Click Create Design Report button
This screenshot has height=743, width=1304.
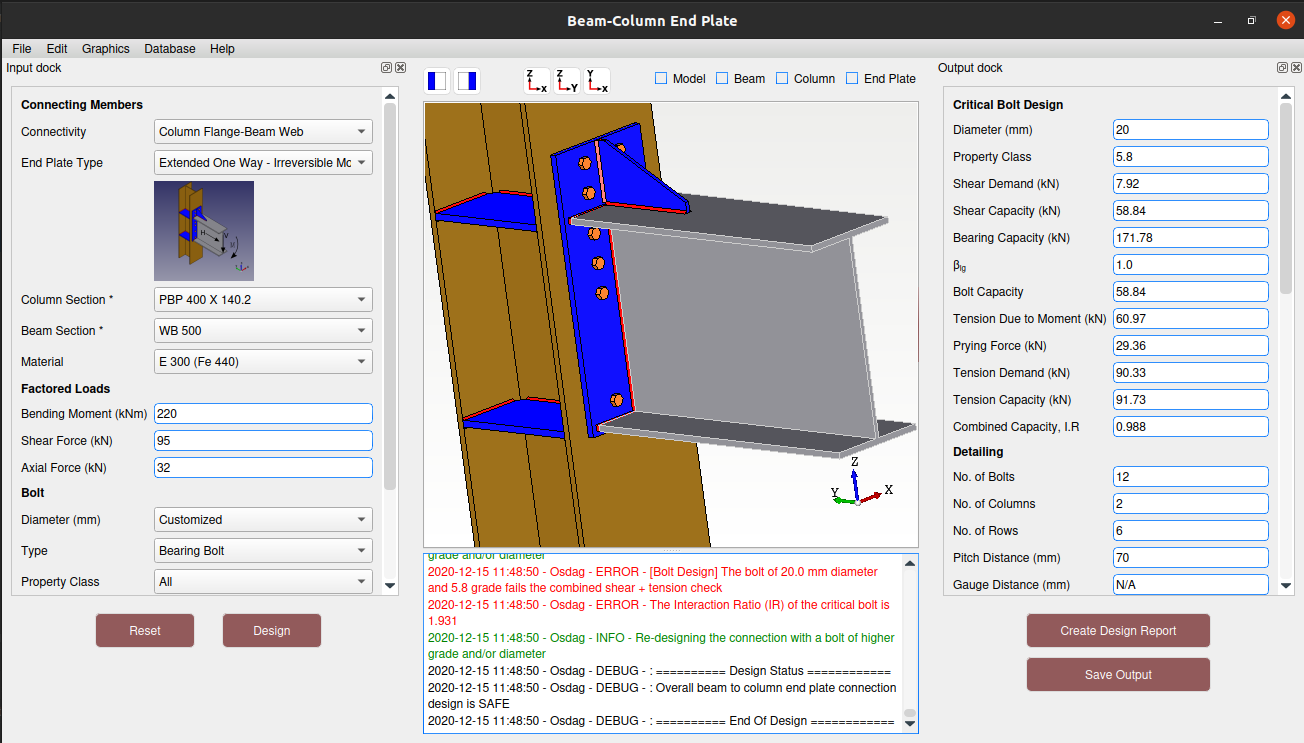coord(1118,631)
